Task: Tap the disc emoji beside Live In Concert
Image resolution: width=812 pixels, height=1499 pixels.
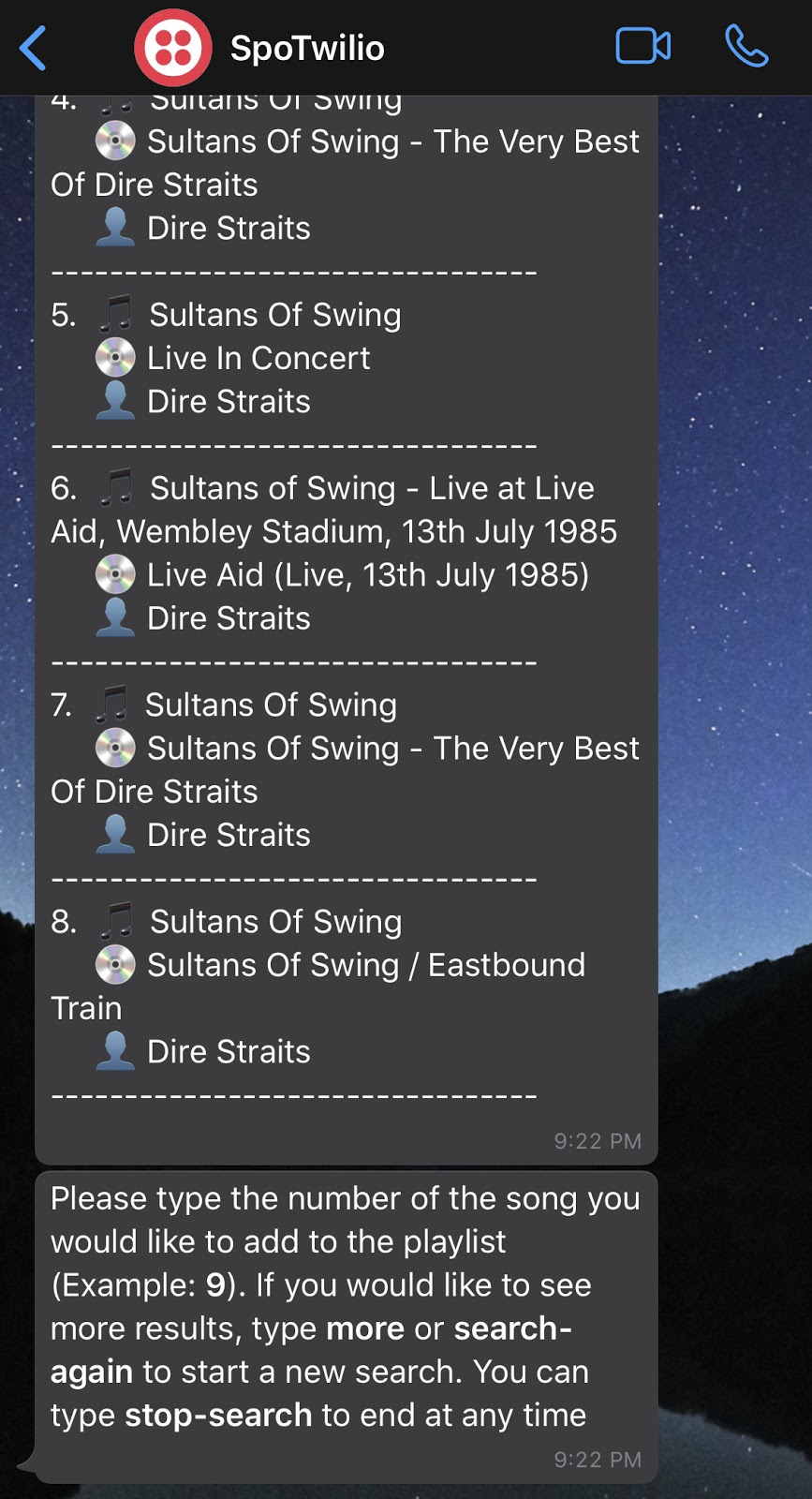Action: click(x=115, y=358)
